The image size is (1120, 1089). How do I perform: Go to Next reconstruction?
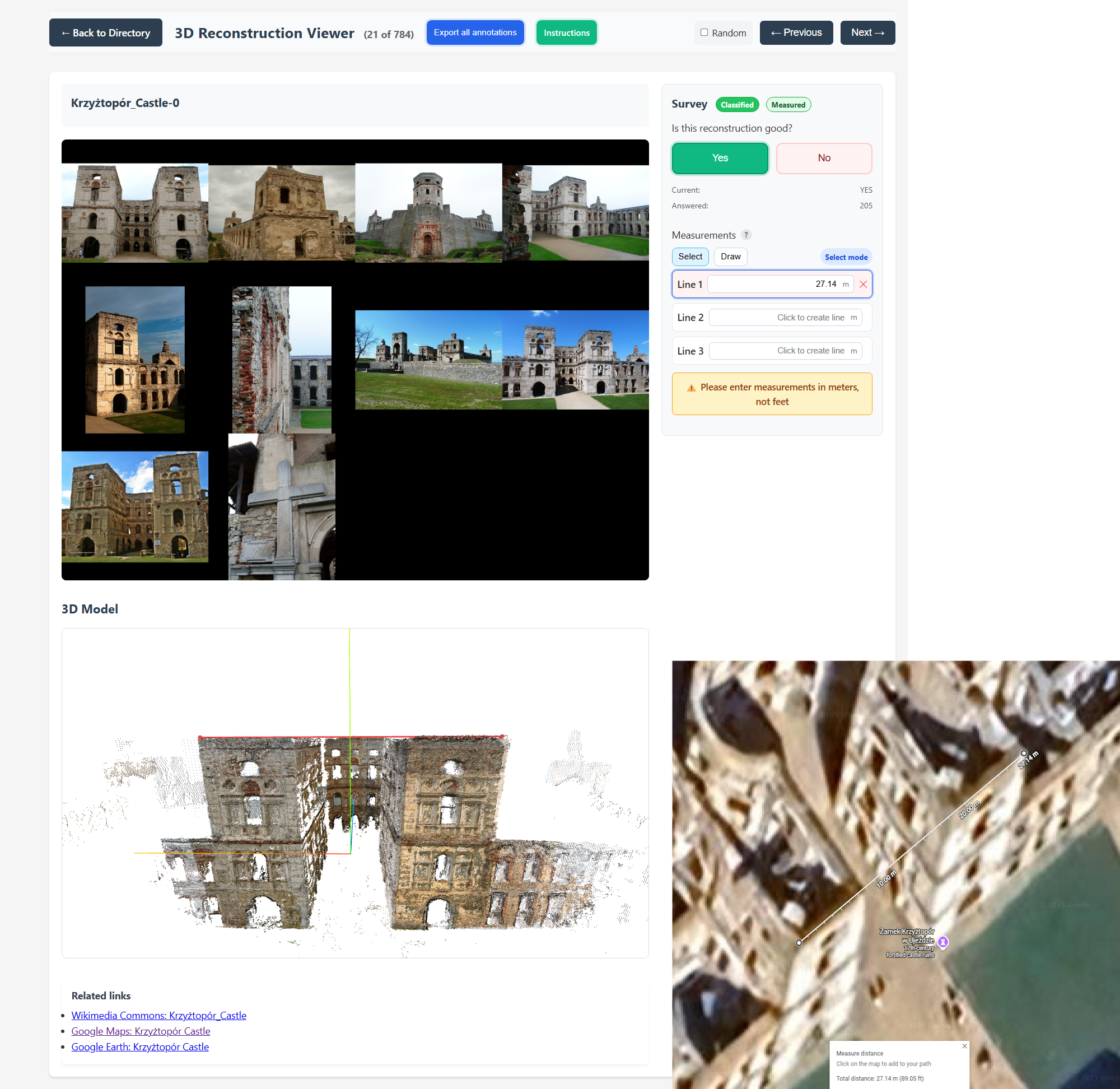pos(867,32)
